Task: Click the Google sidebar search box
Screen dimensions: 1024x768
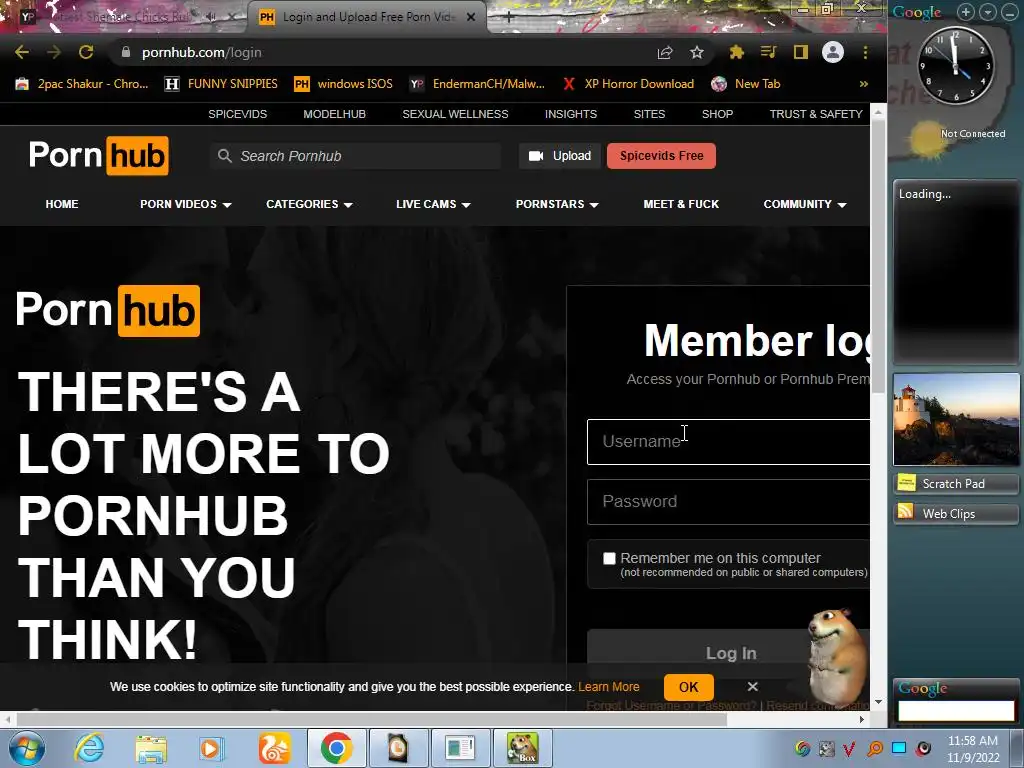Action: [956, 711]
